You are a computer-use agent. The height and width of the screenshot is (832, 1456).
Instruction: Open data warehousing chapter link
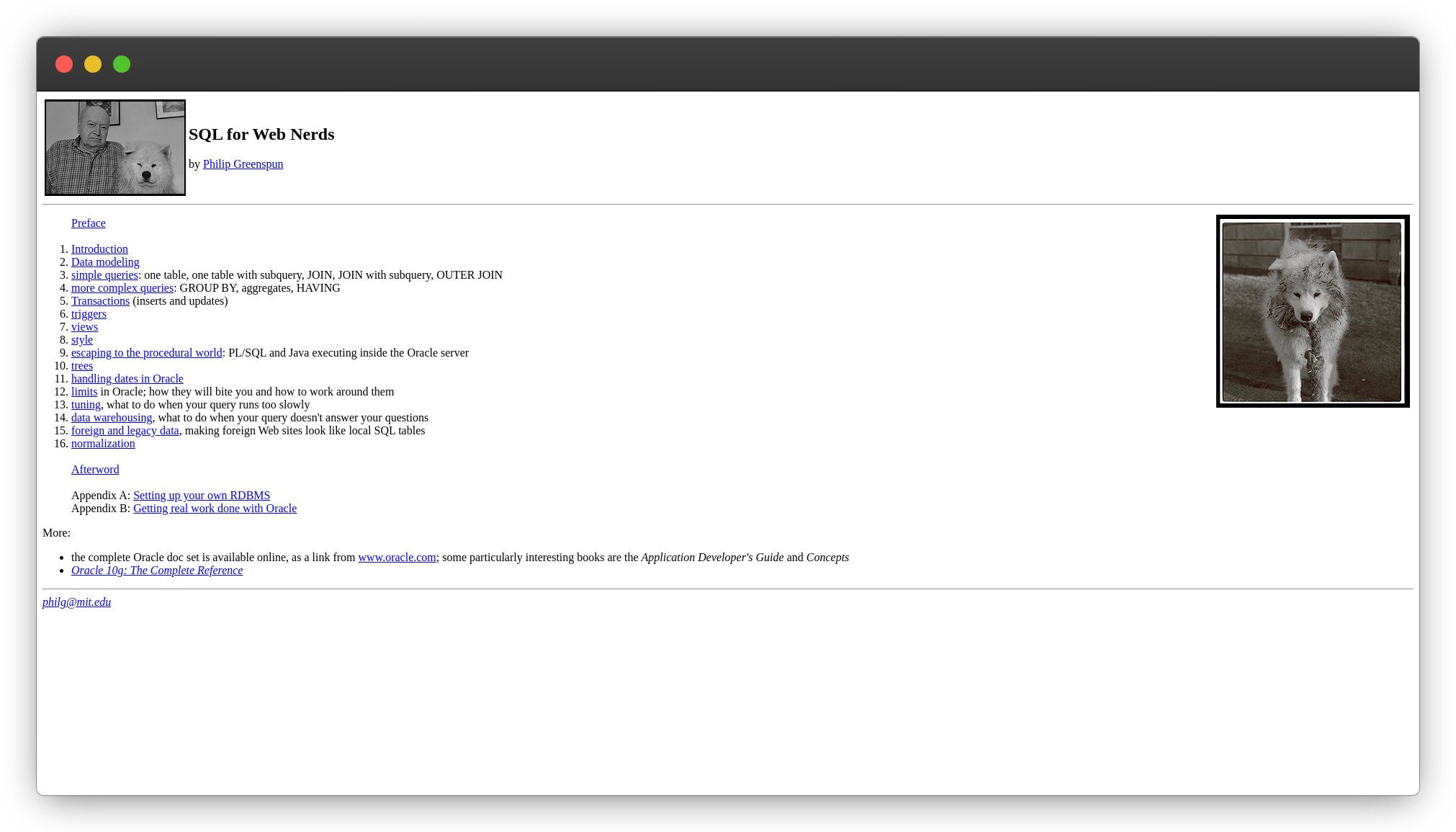[111, 417]
